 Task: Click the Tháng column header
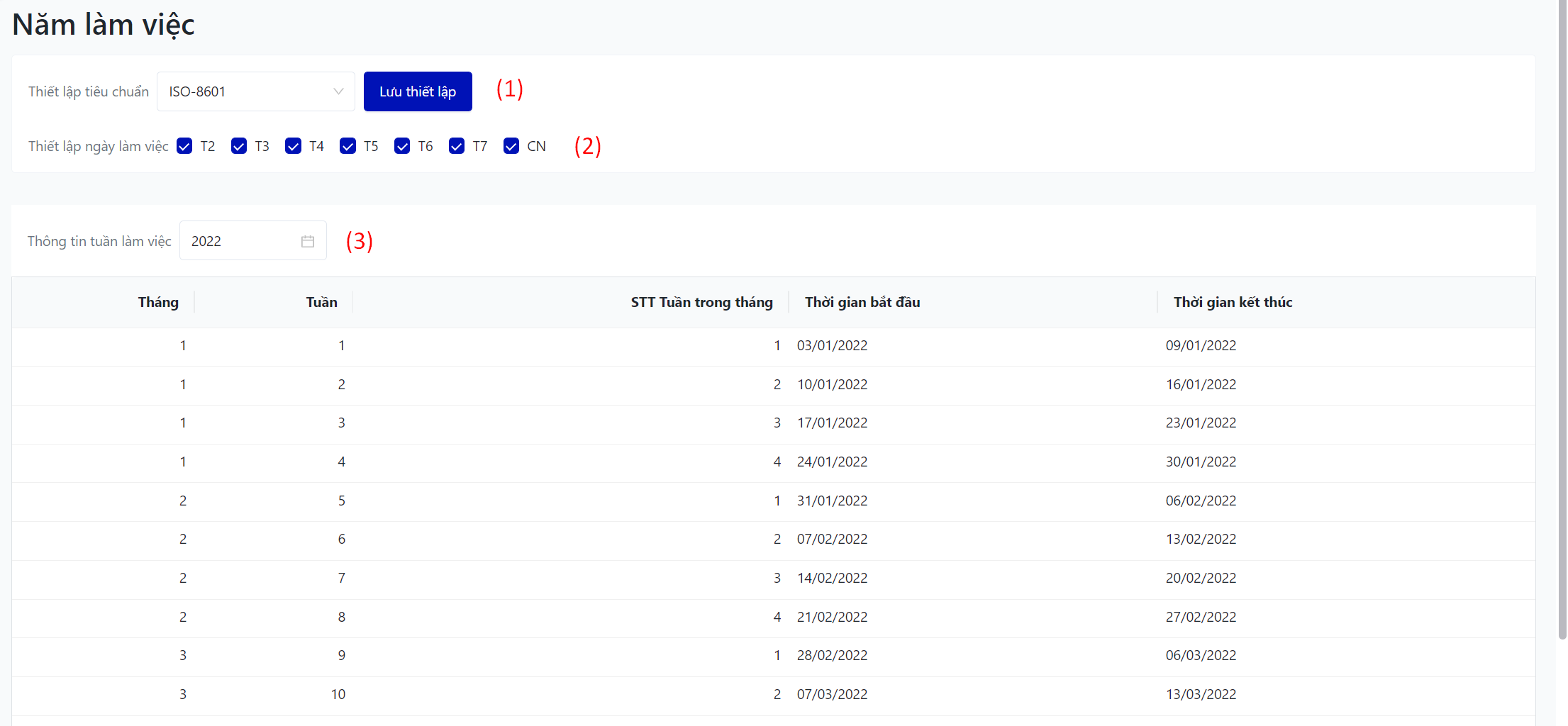[x=158, y=302]
